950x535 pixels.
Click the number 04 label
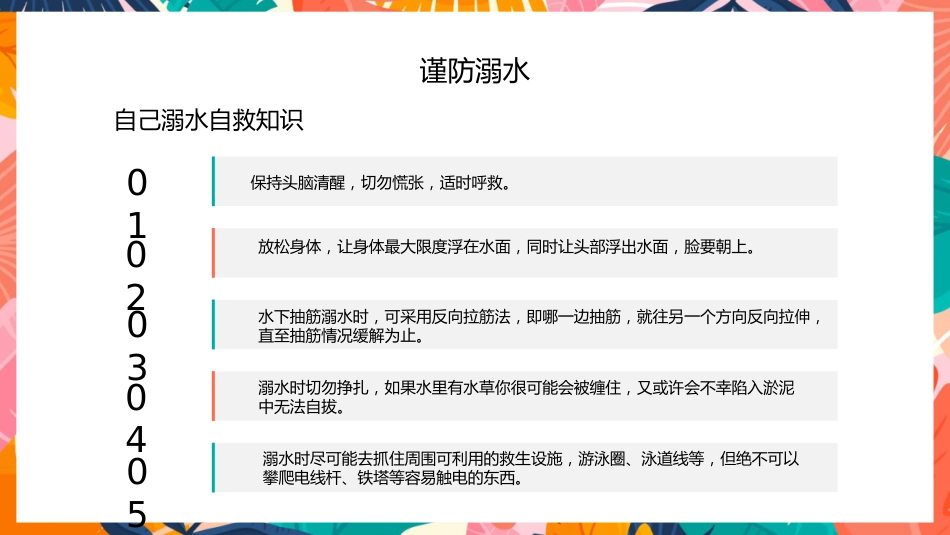pos(136,419)
